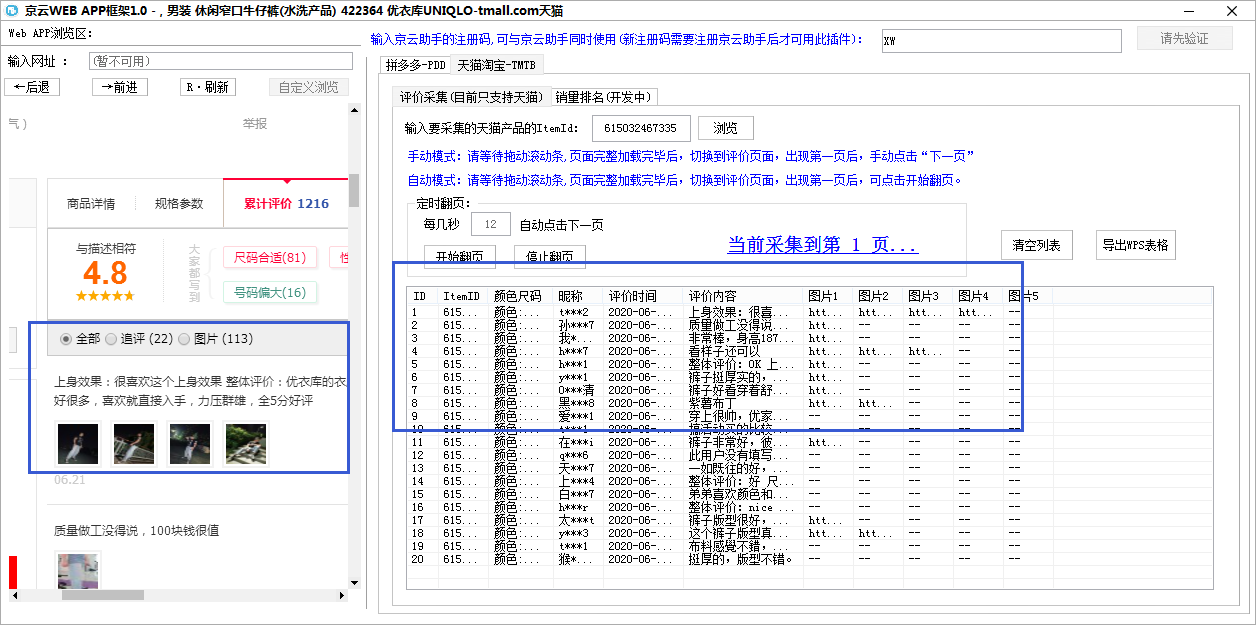The image size is (1256, 625).
Task: Focus the 输入网址 URL input field
Action: [221, 61]
